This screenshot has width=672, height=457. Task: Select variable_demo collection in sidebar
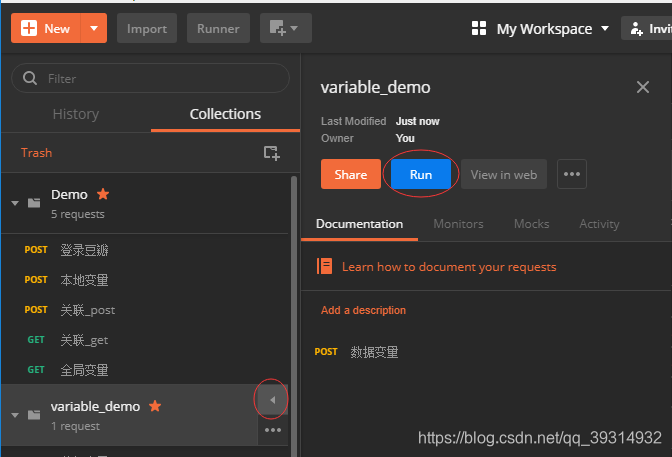point(96,406)
